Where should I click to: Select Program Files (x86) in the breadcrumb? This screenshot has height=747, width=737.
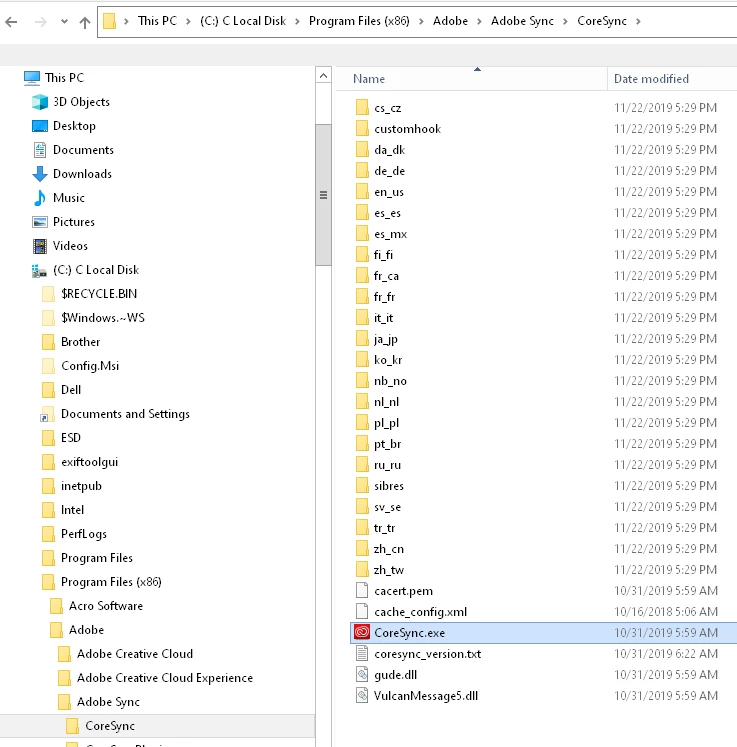coord(359,21)
